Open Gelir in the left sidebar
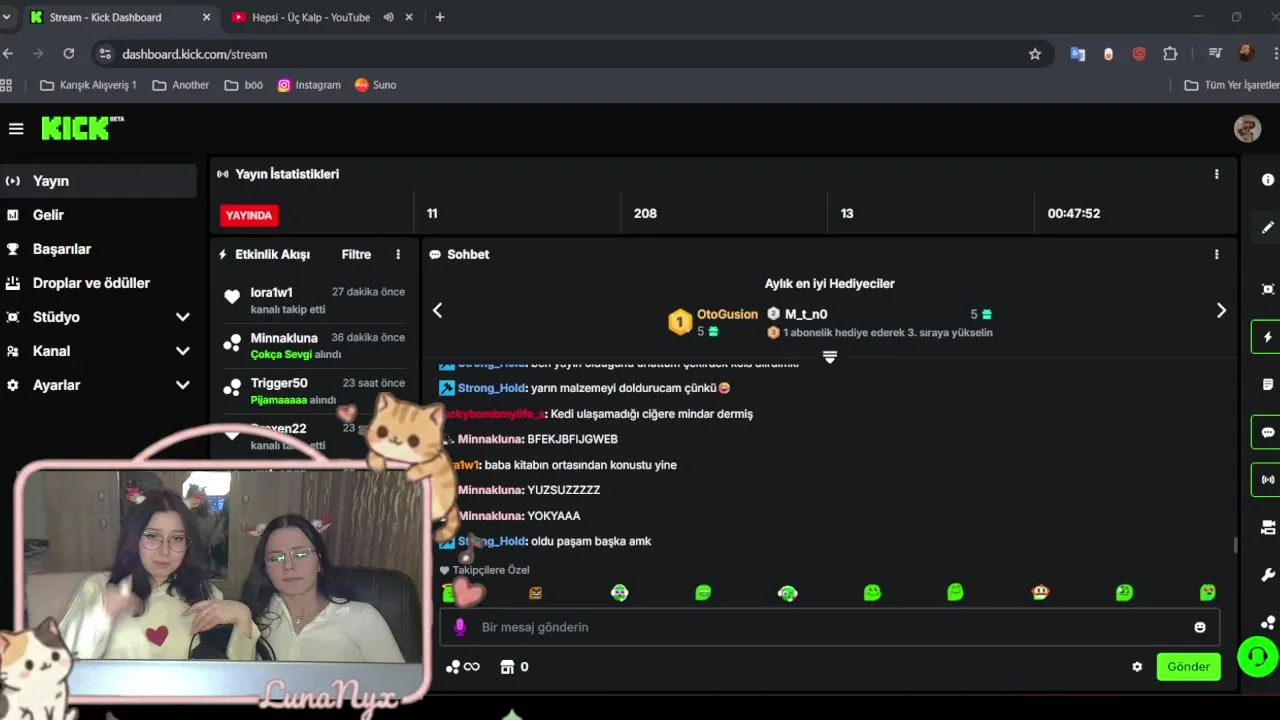 point(98,215)
